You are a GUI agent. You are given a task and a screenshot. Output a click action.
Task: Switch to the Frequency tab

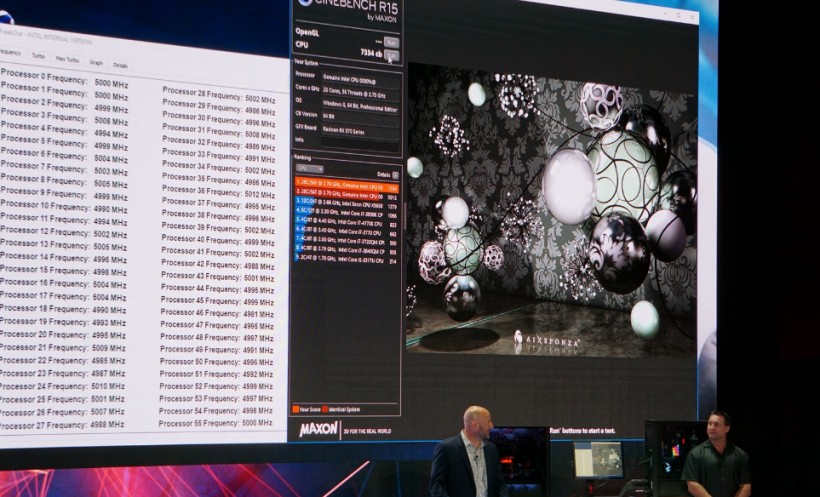[10, 52]
